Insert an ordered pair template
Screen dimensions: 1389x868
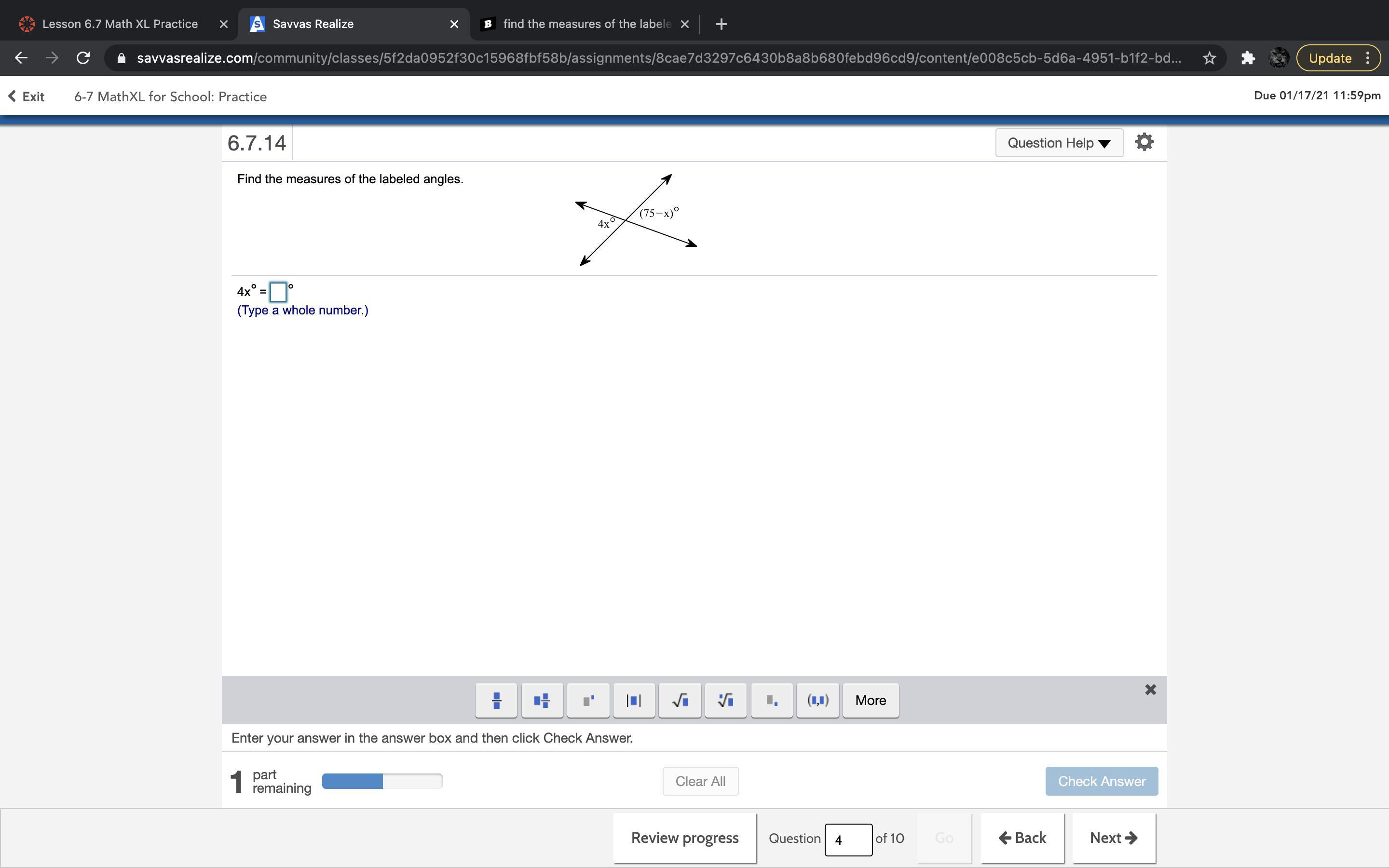pyautogui.click(x=817, y=700)
